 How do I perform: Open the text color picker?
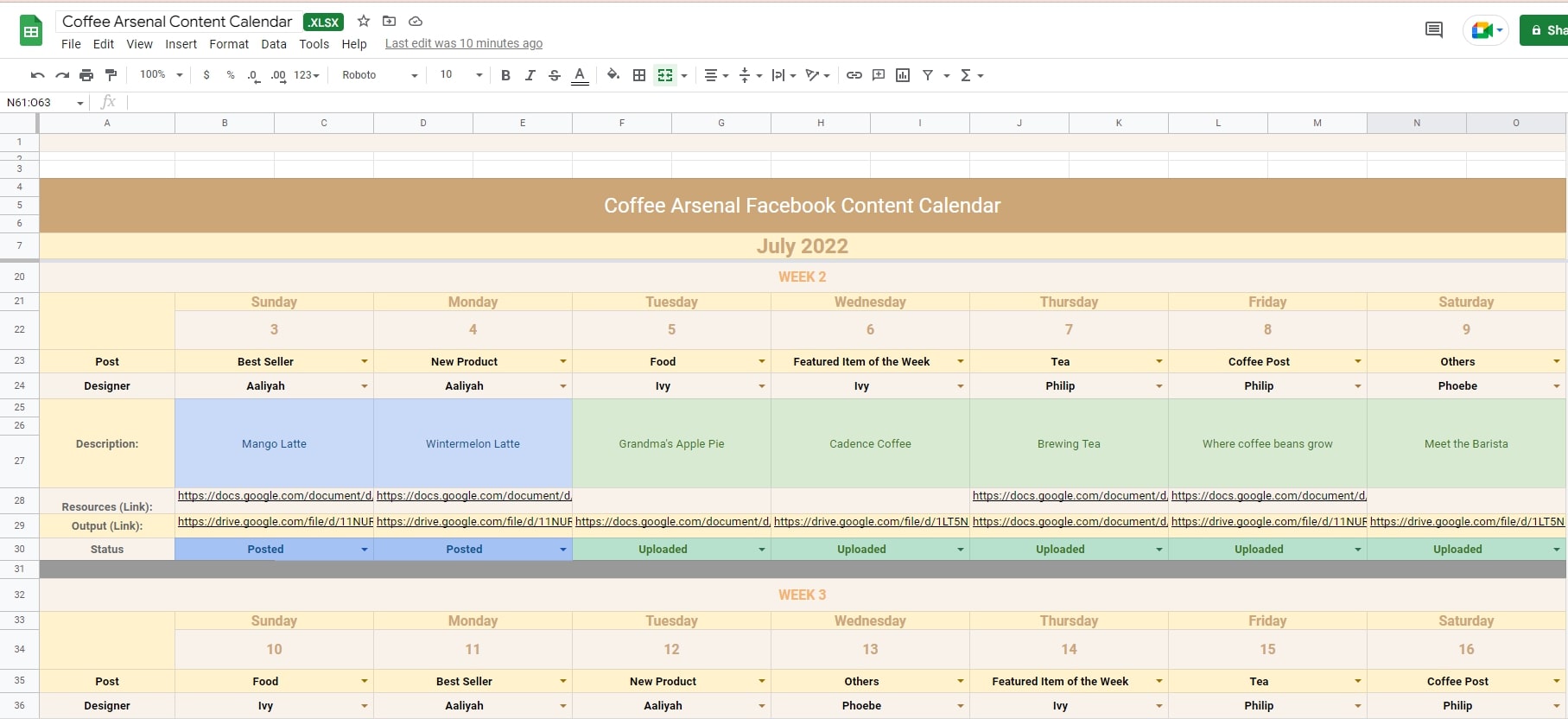click(580, 75)
